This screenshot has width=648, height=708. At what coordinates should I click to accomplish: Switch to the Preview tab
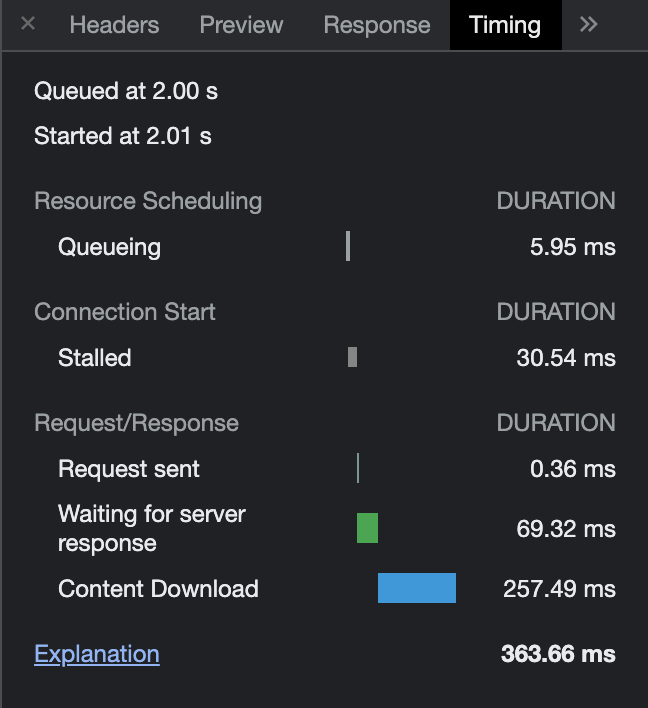click(x=241, y=25)
